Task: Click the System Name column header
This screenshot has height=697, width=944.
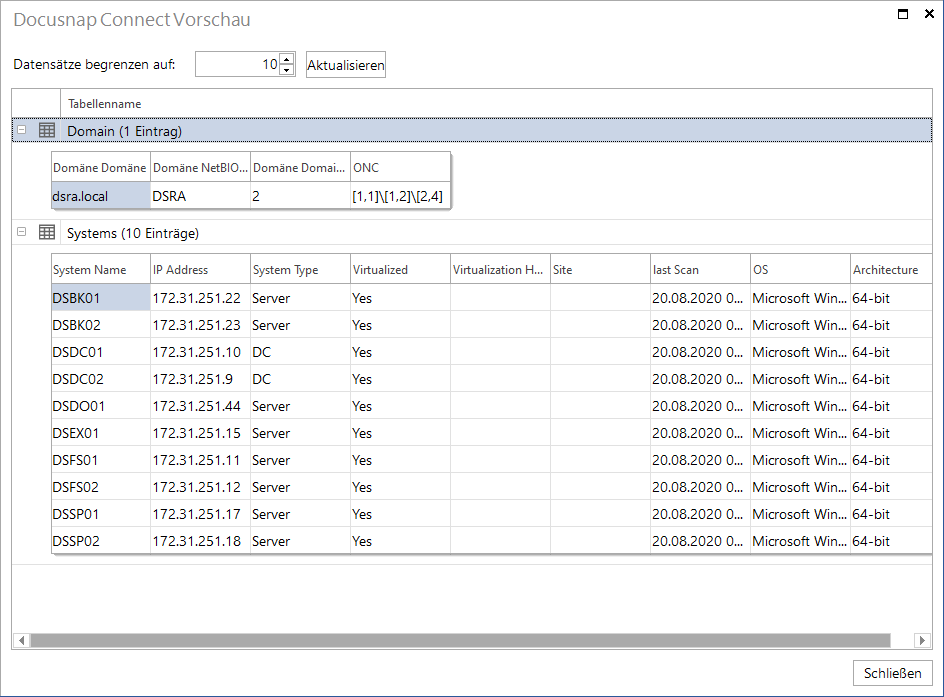Action: click(101, 270)
